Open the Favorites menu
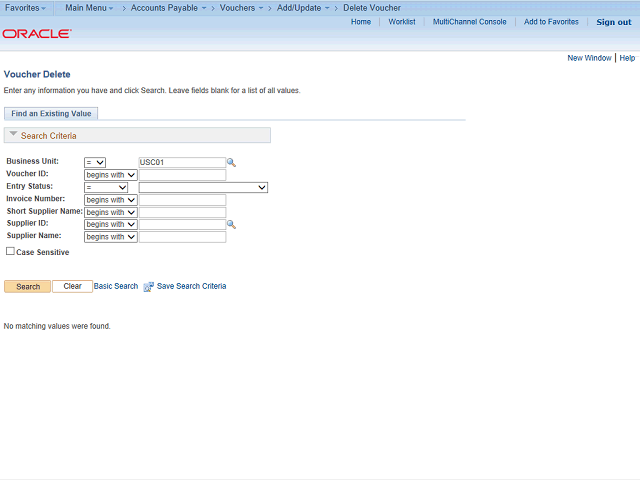The width and height of the screenshot is (640, 480). point(25,8)
